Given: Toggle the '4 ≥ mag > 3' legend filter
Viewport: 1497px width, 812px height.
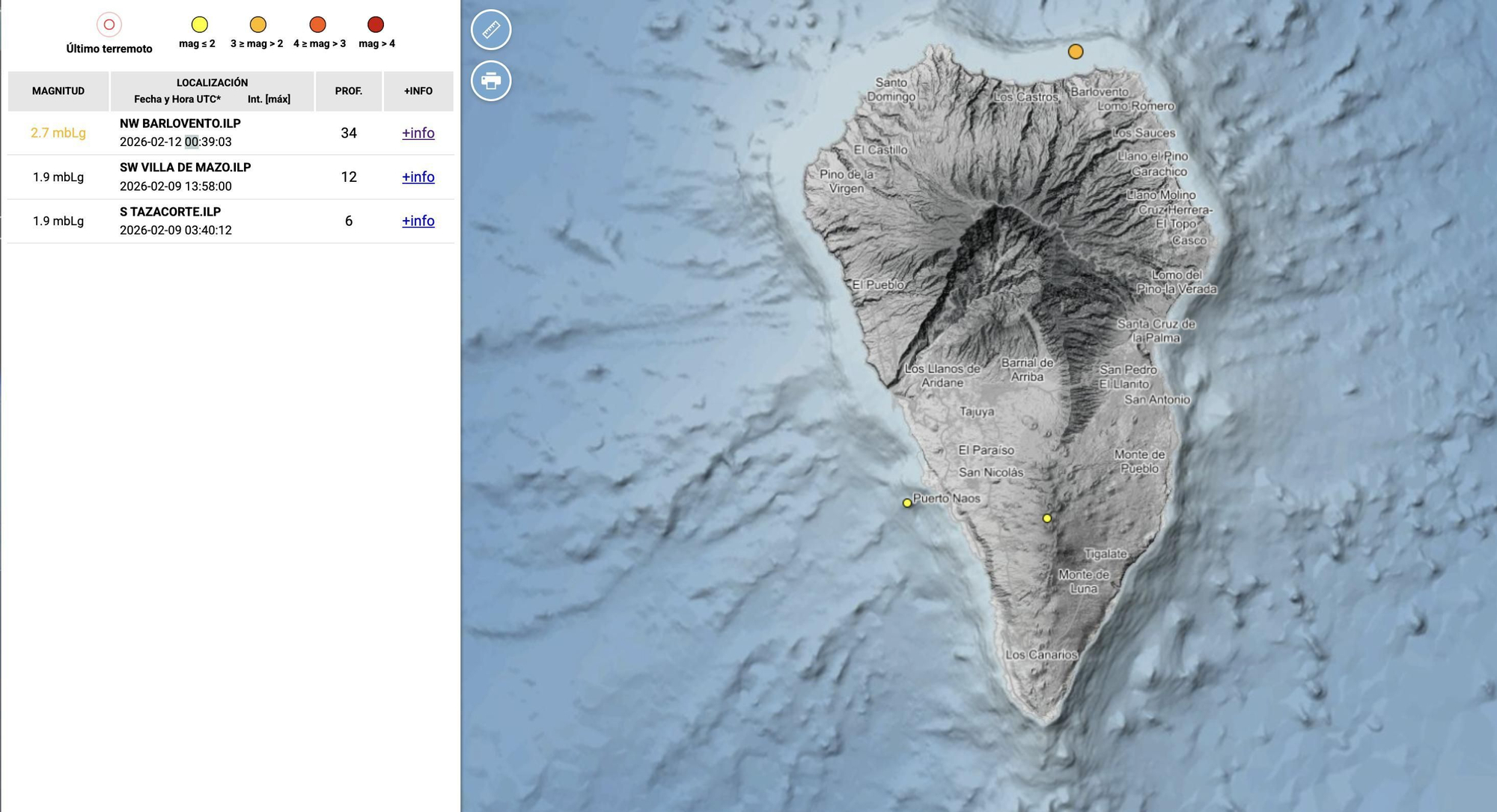Looking at the screenshot, I should coord(317,25).
